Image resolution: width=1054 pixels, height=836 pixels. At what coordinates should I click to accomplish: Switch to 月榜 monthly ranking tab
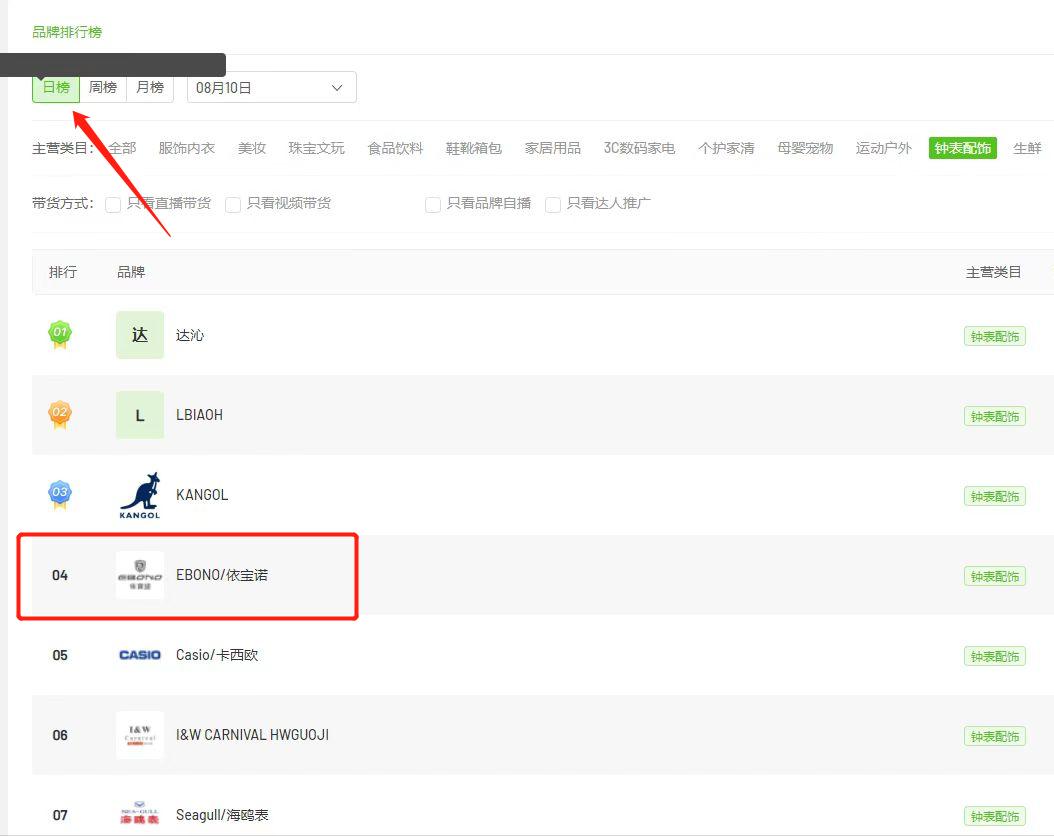tap(150, 87)
